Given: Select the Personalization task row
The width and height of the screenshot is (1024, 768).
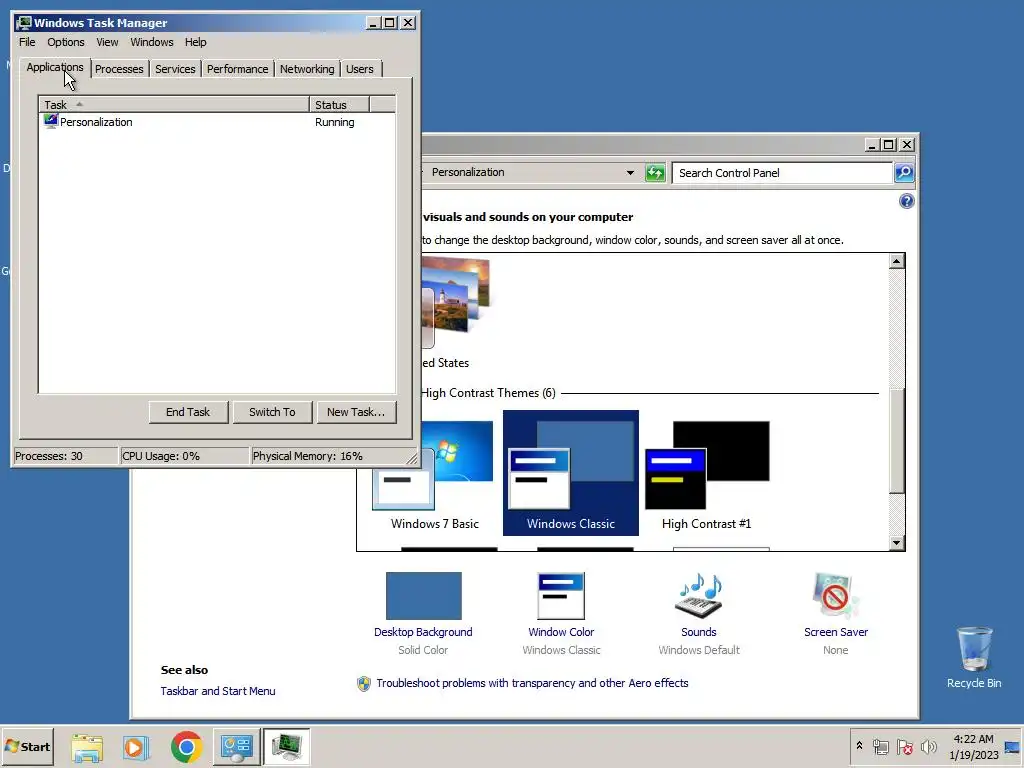Looking at the screenshot, I should click(217, 122).
